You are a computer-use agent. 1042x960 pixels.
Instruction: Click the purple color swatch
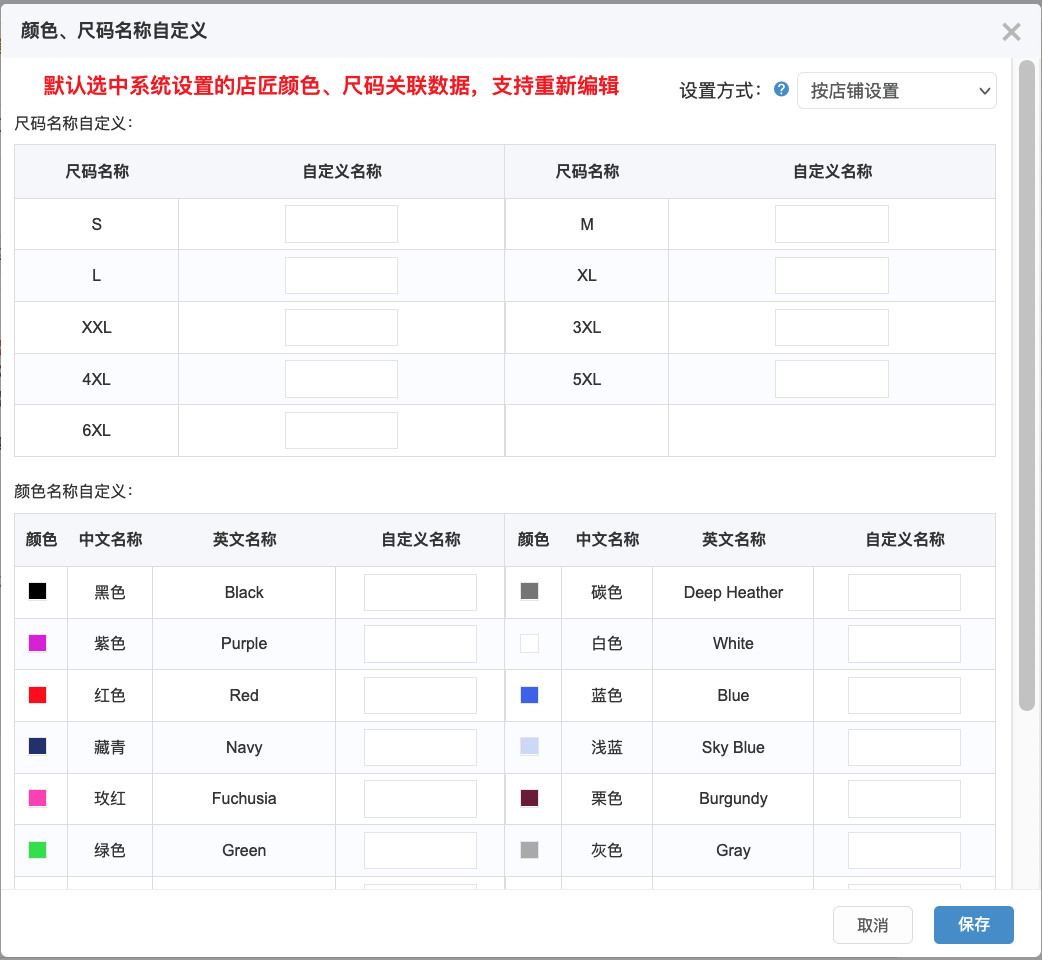37,642
